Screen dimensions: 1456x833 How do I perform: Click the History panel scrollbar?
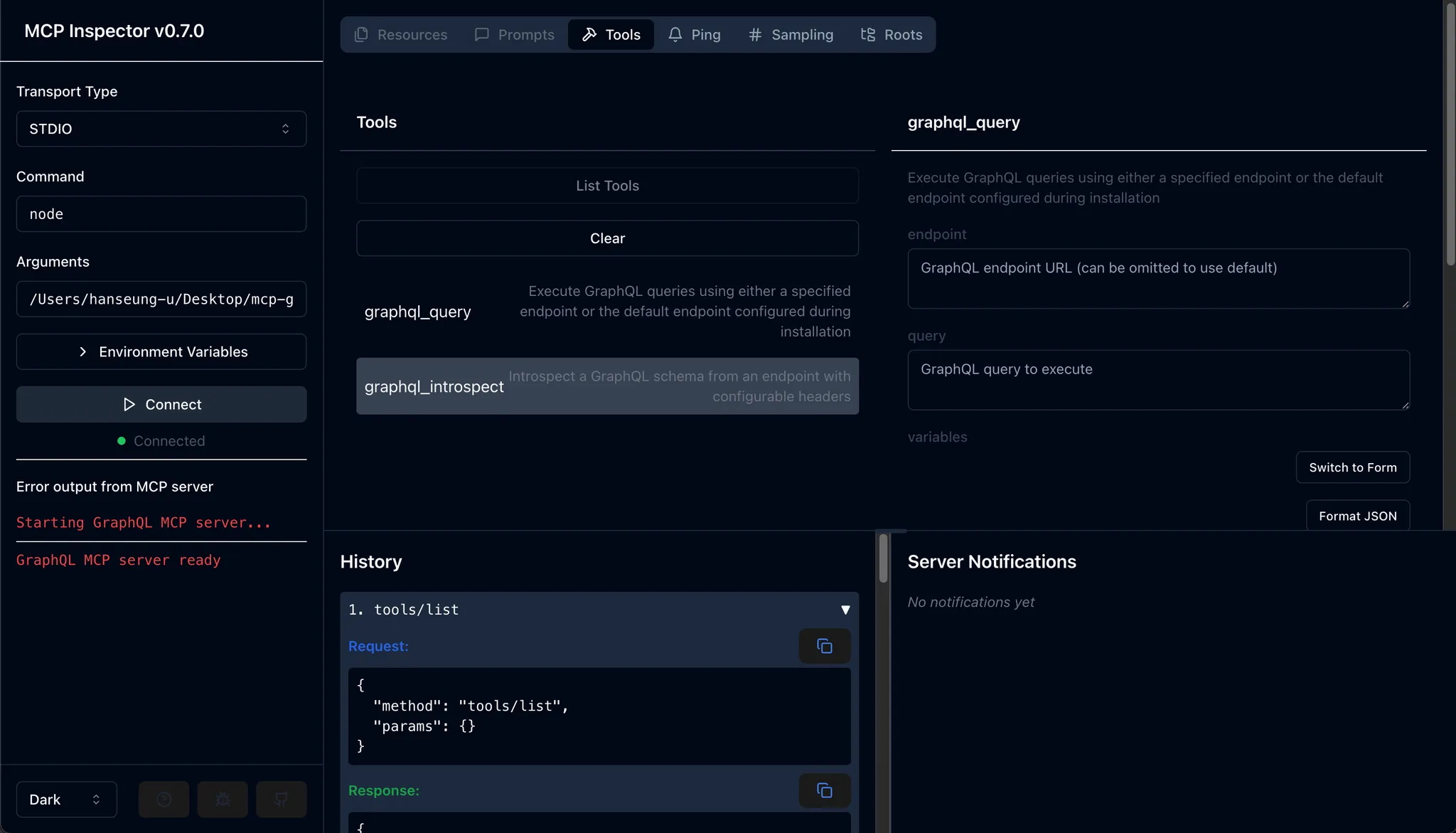[x=883, y=558]
